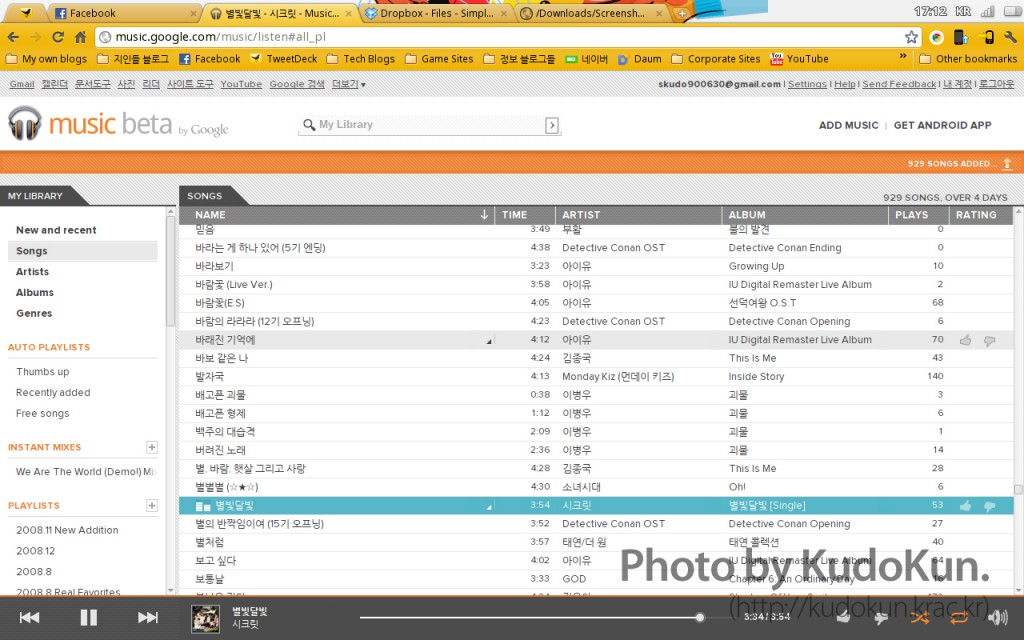Click the Chrome-to-phone yellow arrow extension
Image resolution: width=1024 pixels, height=640 pixels.
click(x=987, y=37)
